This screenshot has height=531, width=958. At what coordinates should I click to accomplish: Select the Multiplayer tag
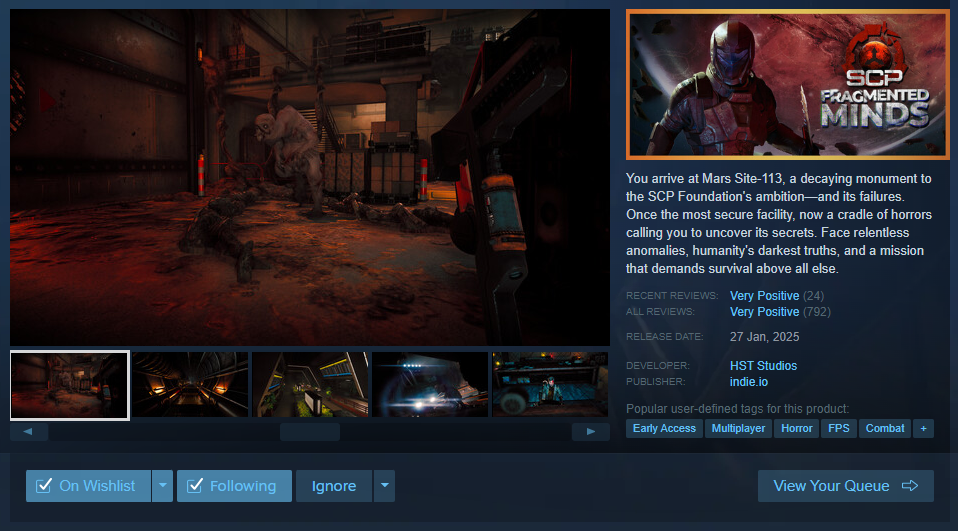[738, 428]
